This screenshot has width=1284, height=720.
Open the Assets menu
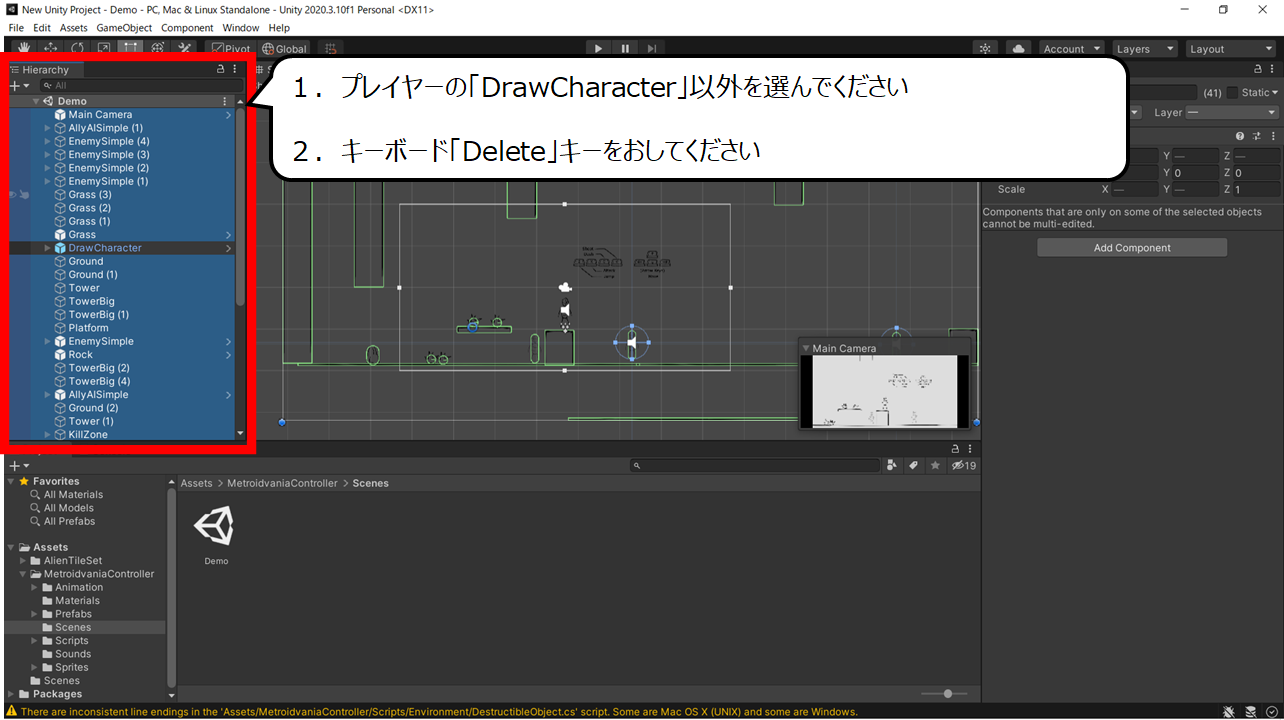click(x=74, y=28)
